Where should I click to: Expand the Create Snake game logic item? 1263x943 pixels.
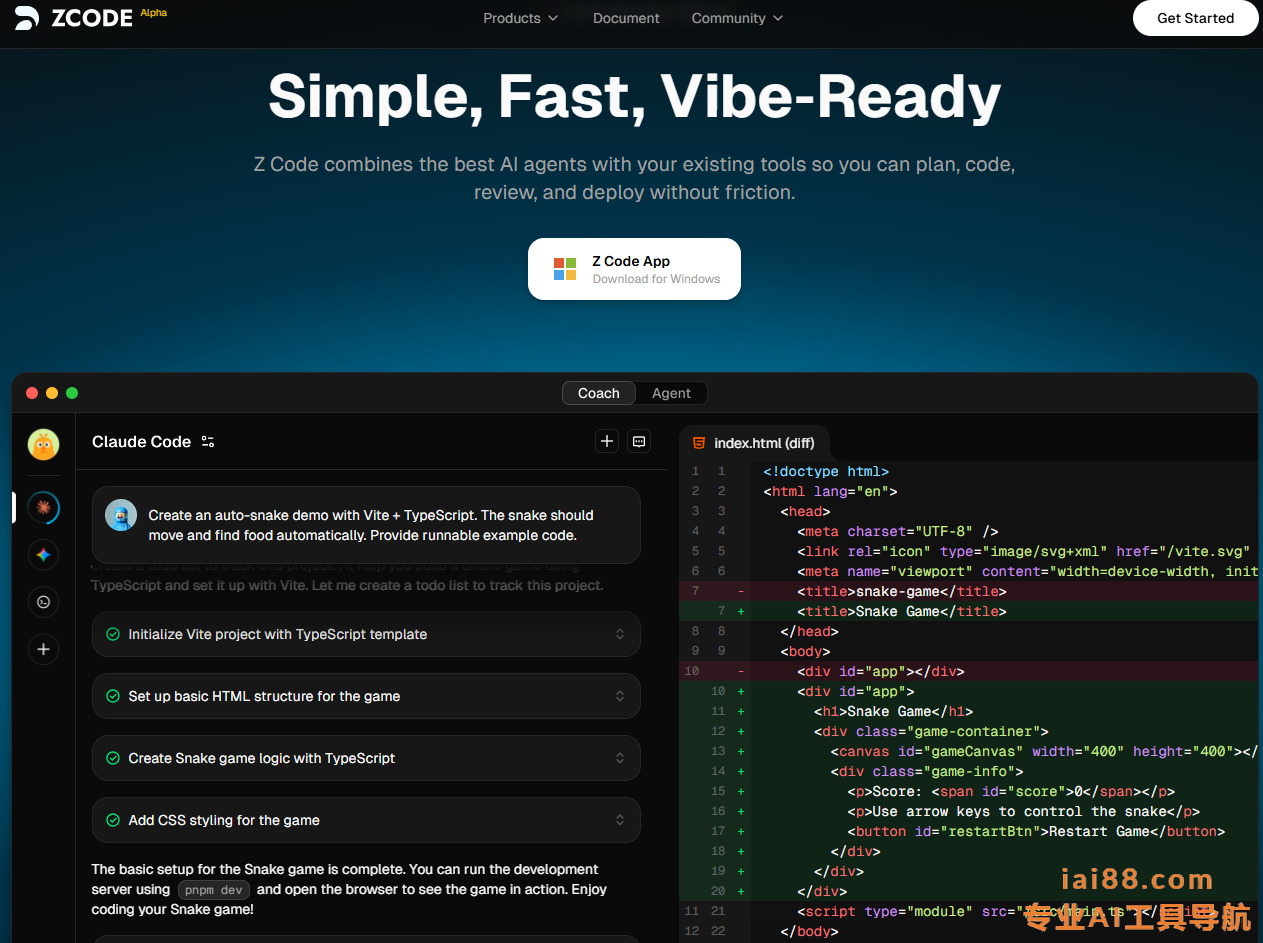pyautogui.click(x=620, y=758)
